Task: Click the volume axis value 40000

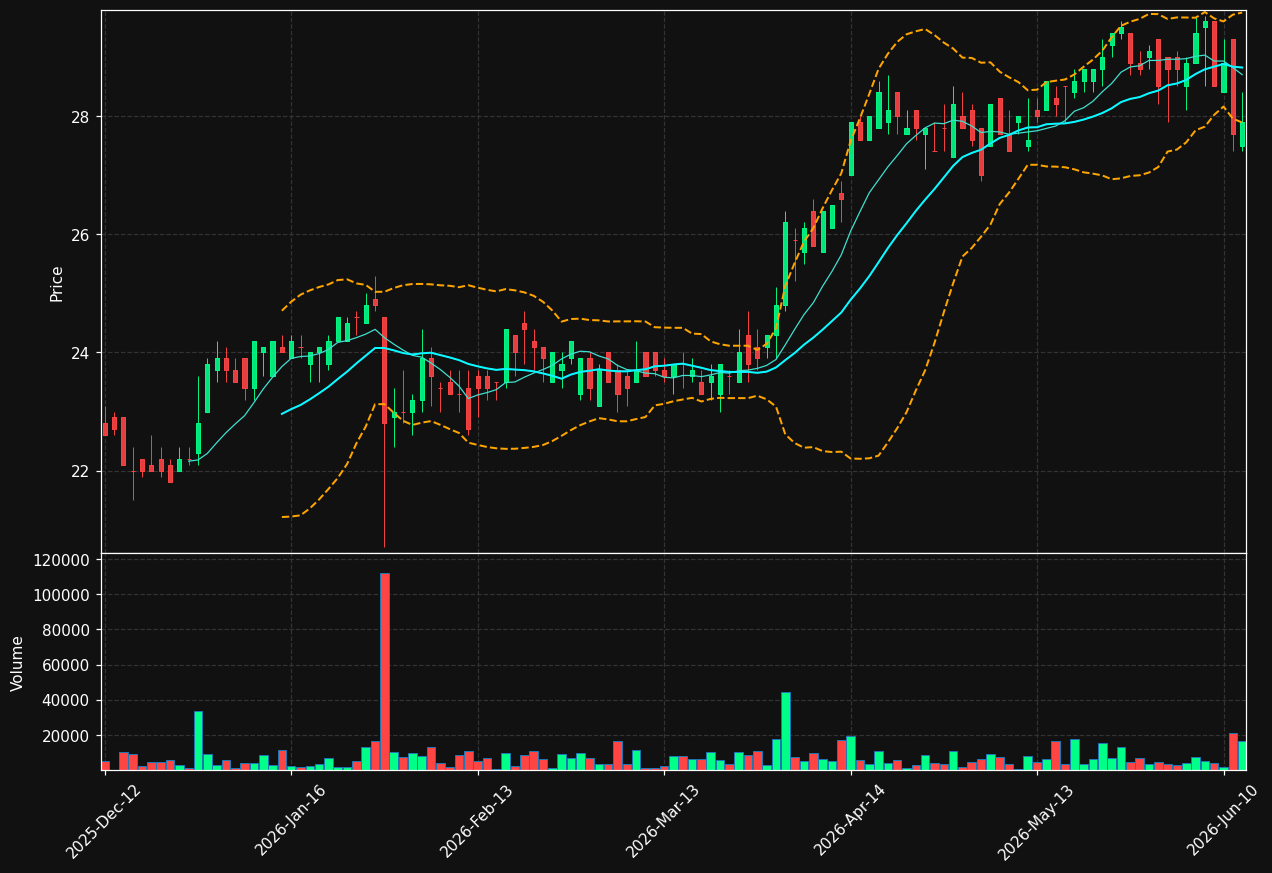Action: click(66, 701)
